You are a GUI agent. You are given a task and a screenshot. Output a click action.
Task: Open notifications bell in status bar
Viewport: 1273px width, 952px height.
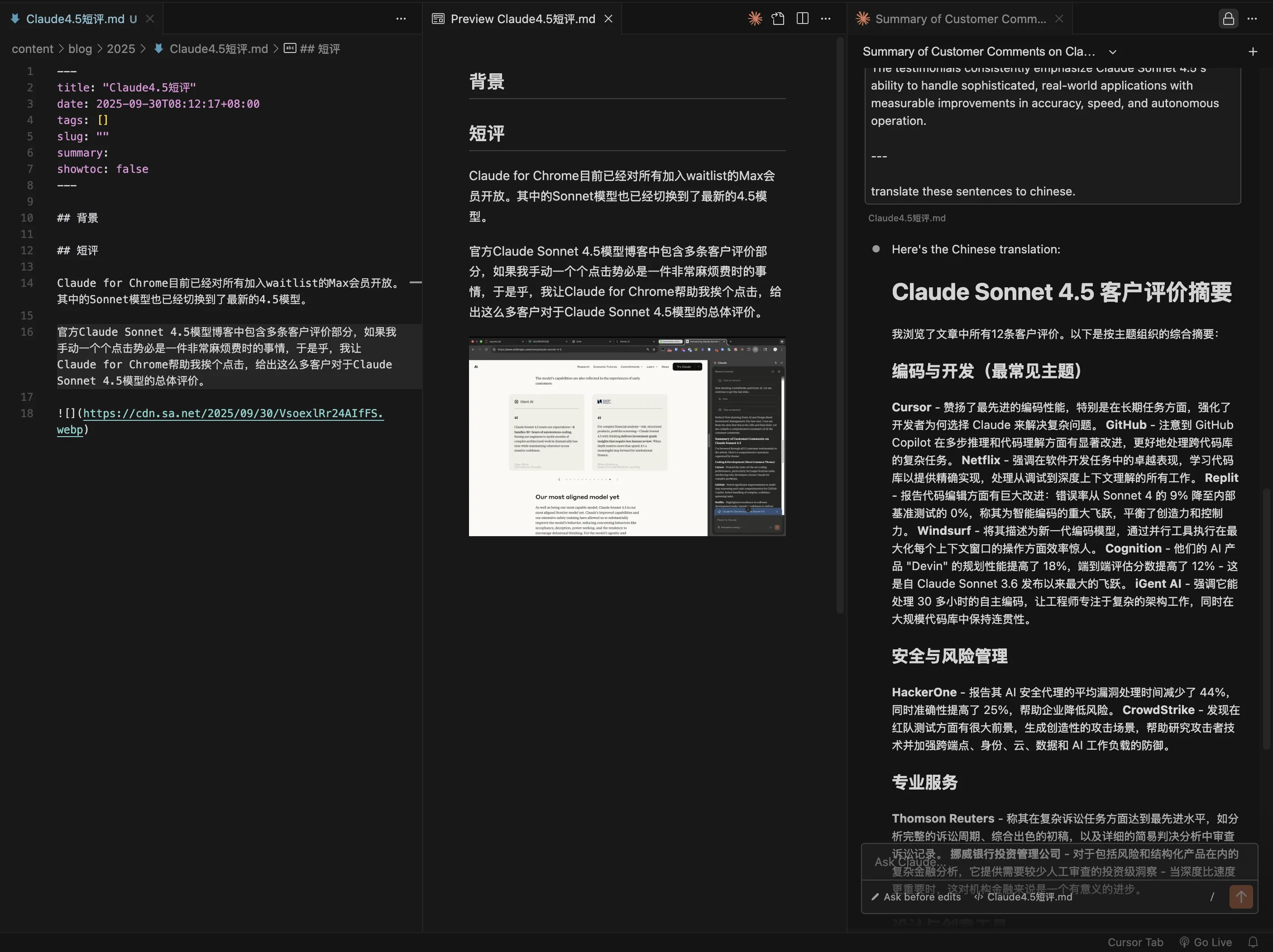(x=1253, y=942)
